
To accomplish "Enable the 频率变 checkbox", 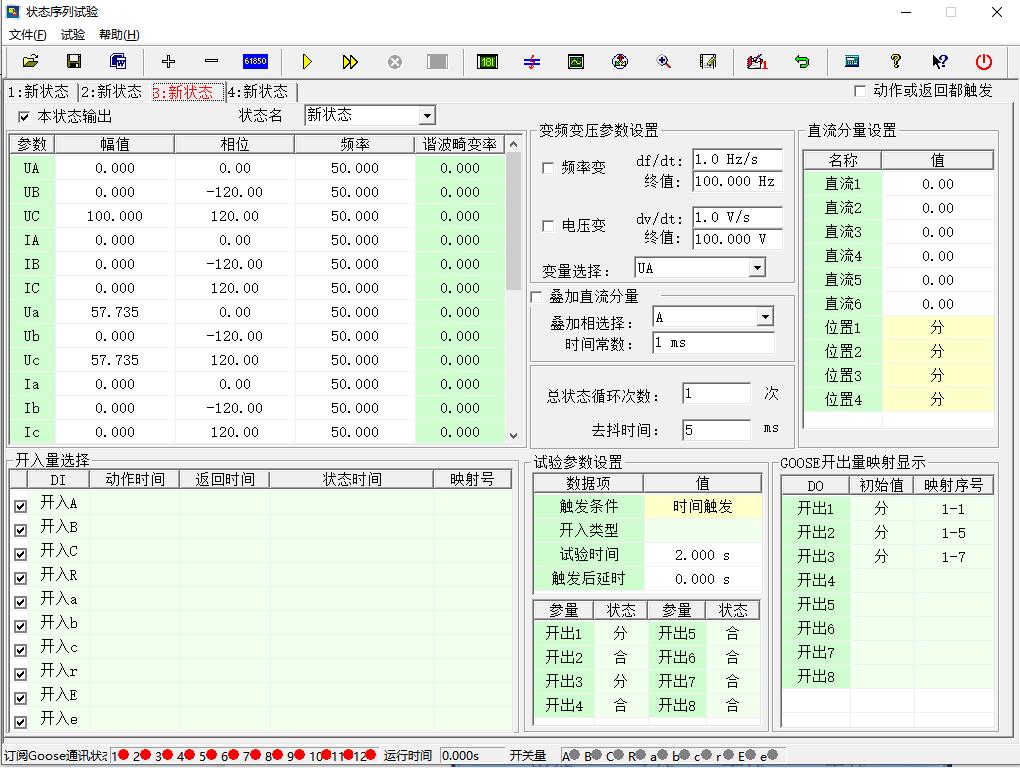I will tap(548, 168).
